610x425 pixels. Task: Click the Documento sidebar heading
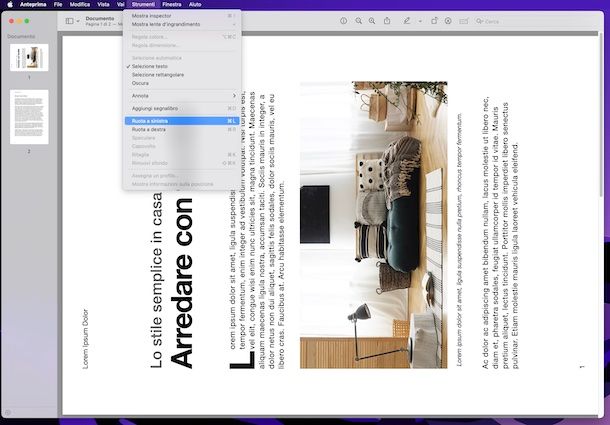click(21, 36)
